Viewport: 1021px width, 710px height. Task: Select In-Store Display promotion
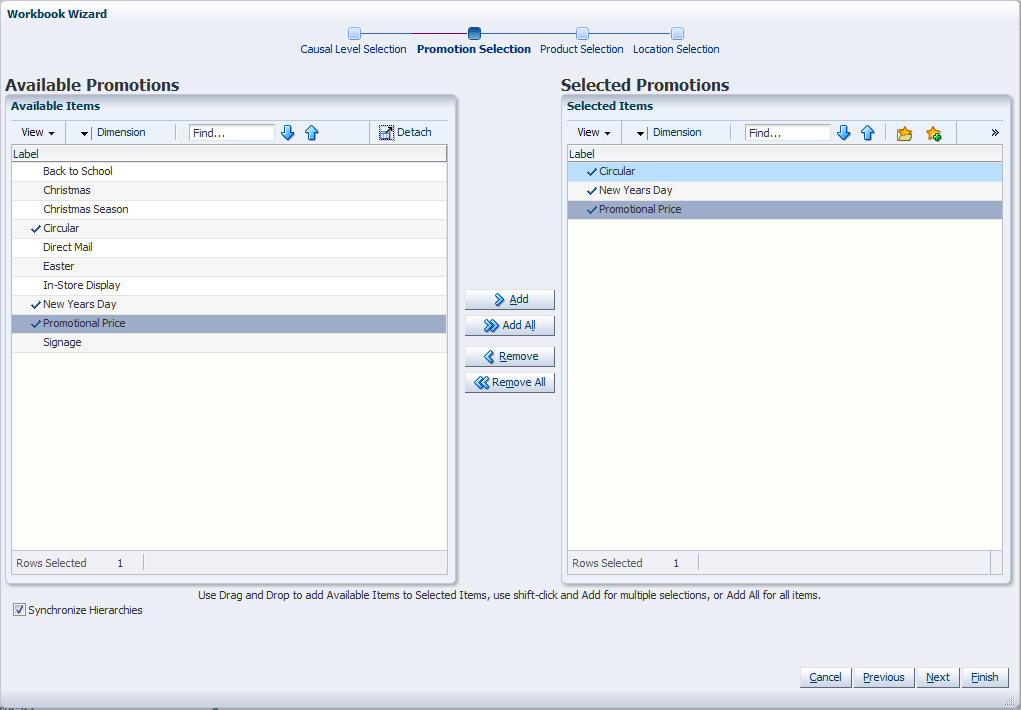point(229,285)
